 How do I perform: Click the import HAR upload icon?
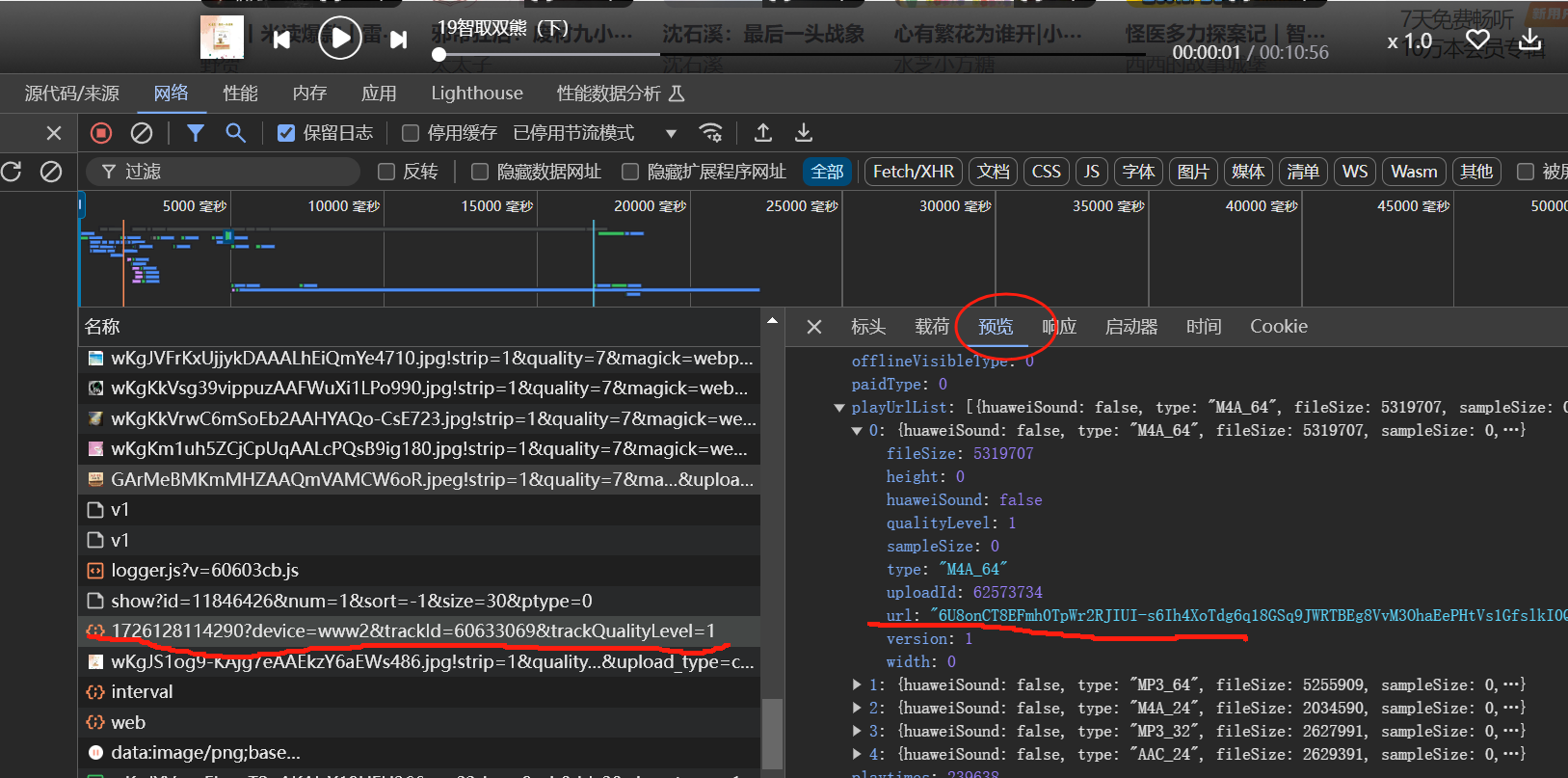pos(763,133)
